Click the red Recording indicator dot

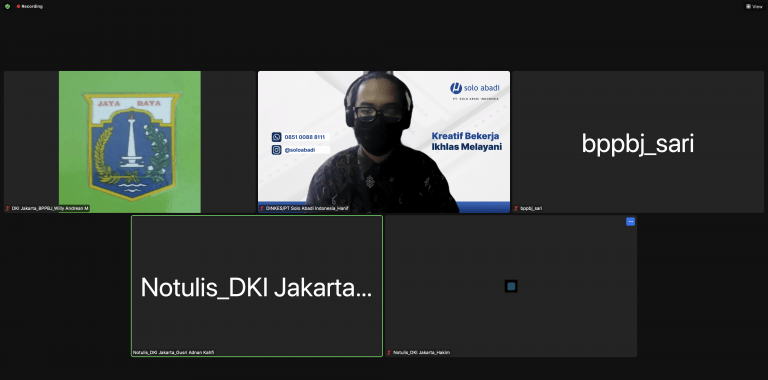coord(18,6)
